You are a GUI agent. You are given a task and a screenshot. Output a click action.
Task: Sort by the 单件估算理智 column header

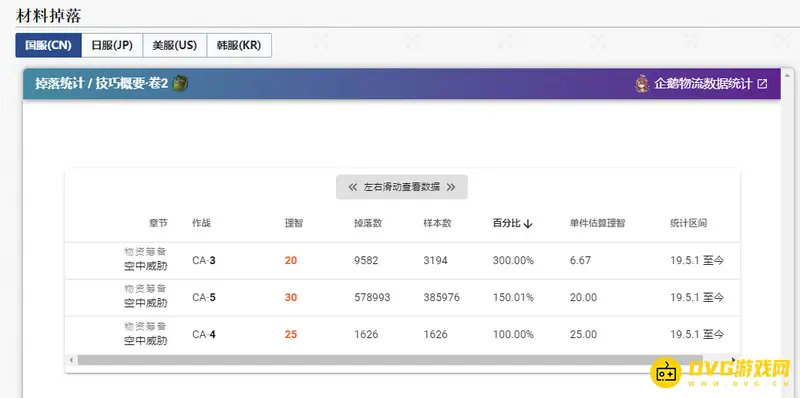coord(597,223)
